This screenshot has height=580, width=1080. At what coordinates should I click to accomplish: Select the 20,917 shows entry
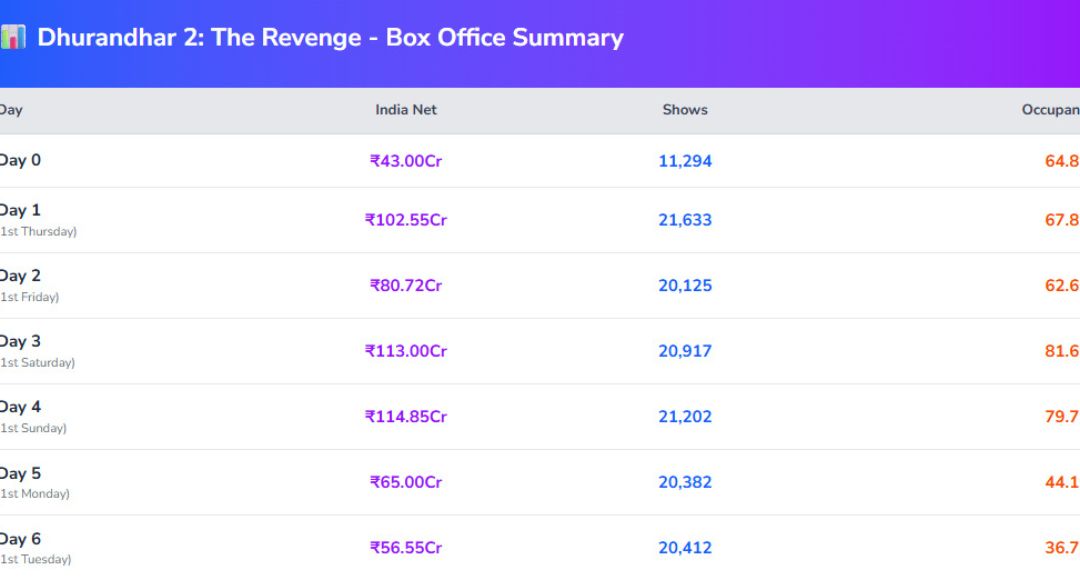685,351
